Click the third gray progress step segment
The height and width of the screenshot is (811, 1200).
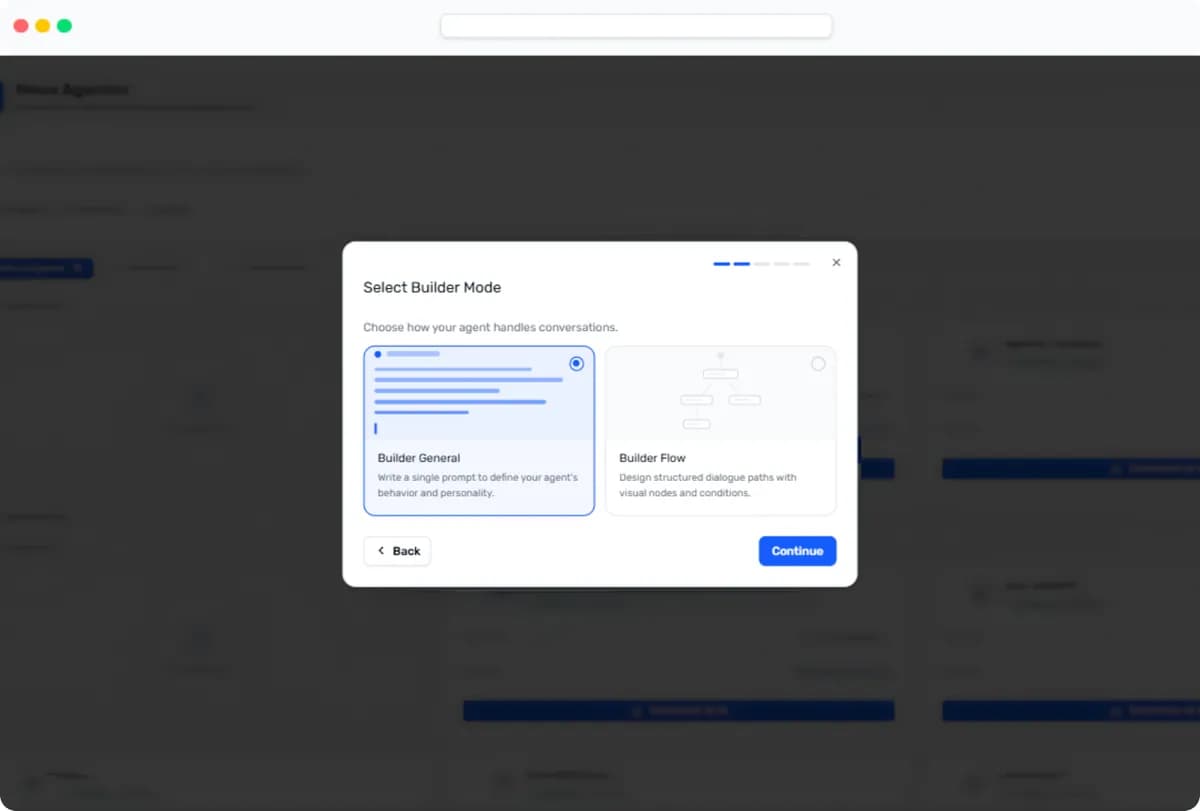tap(762, 264)
